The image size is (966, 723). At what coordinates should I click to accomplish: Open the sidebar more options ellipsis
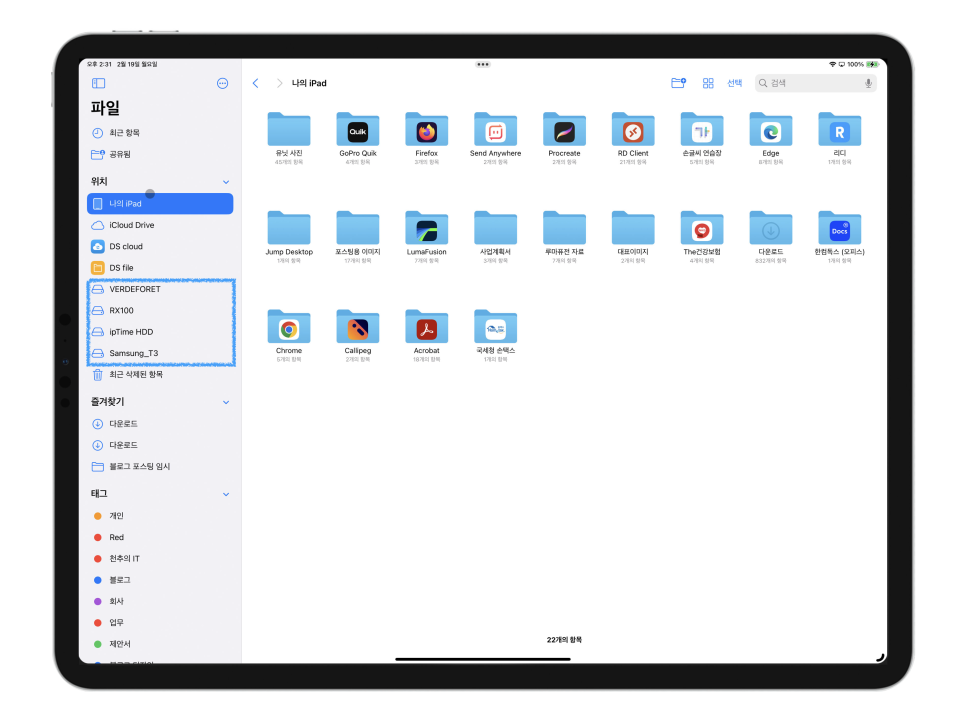coord(222,83)
